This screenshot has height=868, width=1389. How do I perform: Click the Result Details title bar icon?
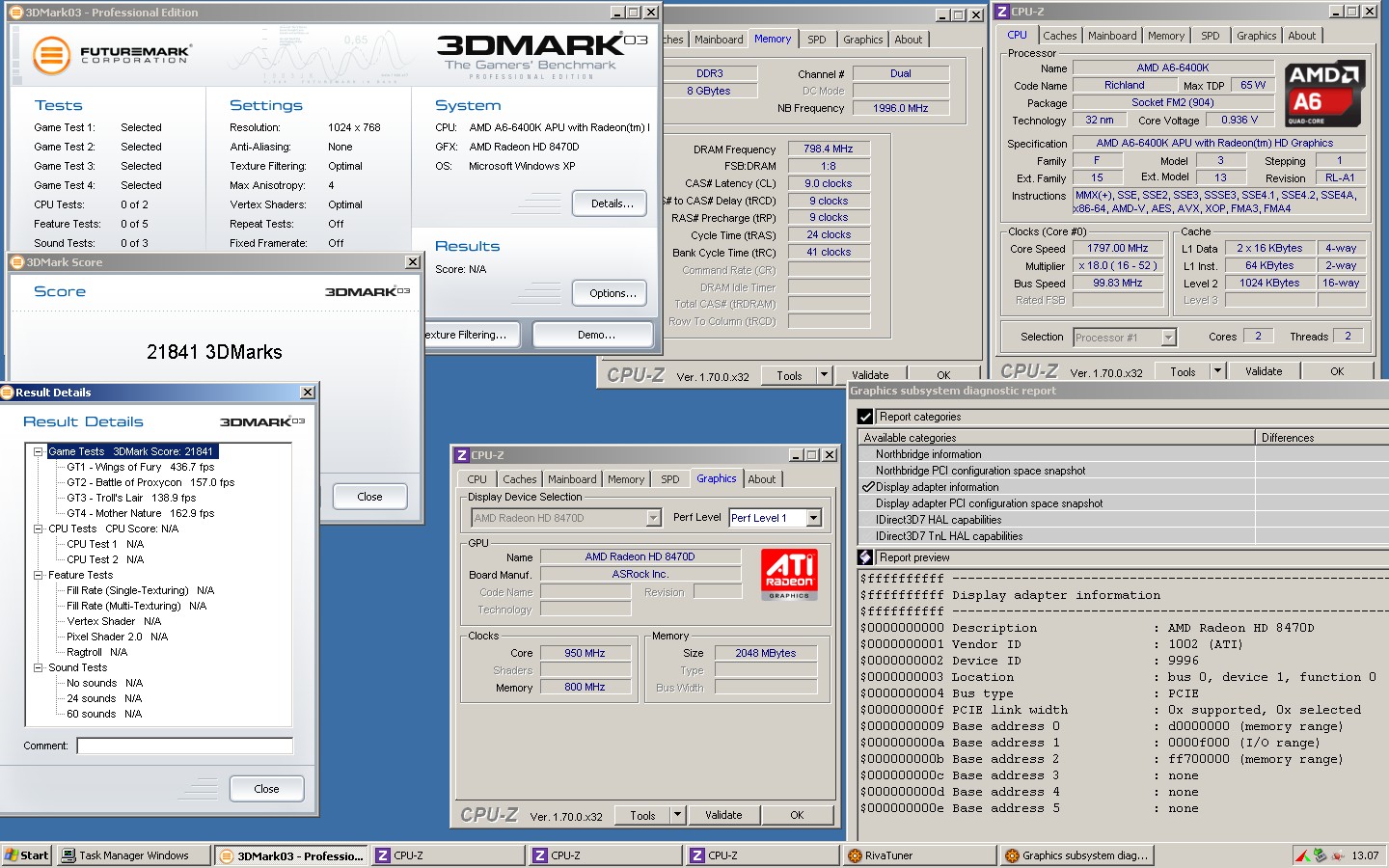7,393
